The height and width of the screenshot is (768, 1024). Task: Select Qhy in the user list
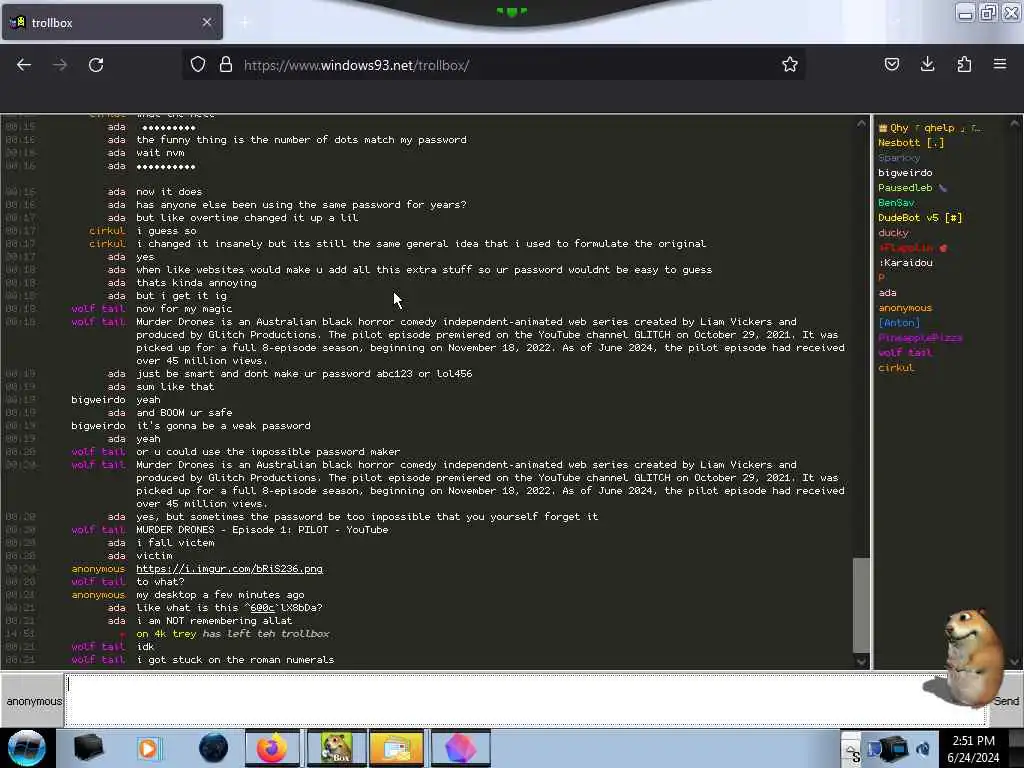927,128
